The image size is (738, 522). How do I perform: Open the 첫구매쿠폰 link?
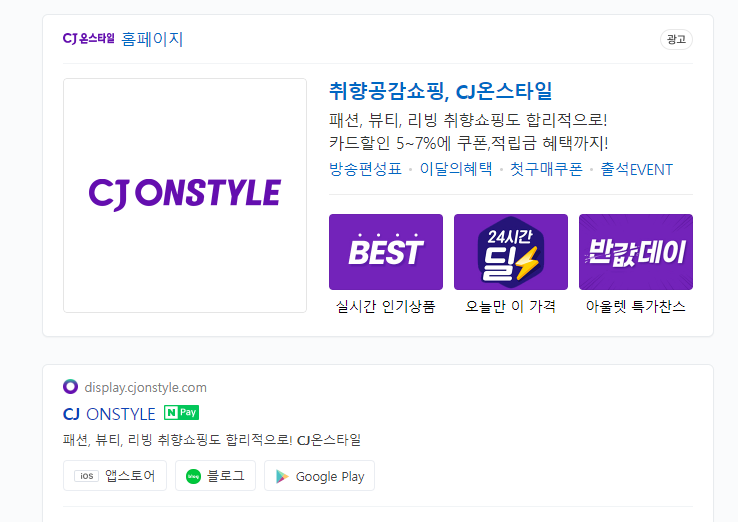pos(546,169)
